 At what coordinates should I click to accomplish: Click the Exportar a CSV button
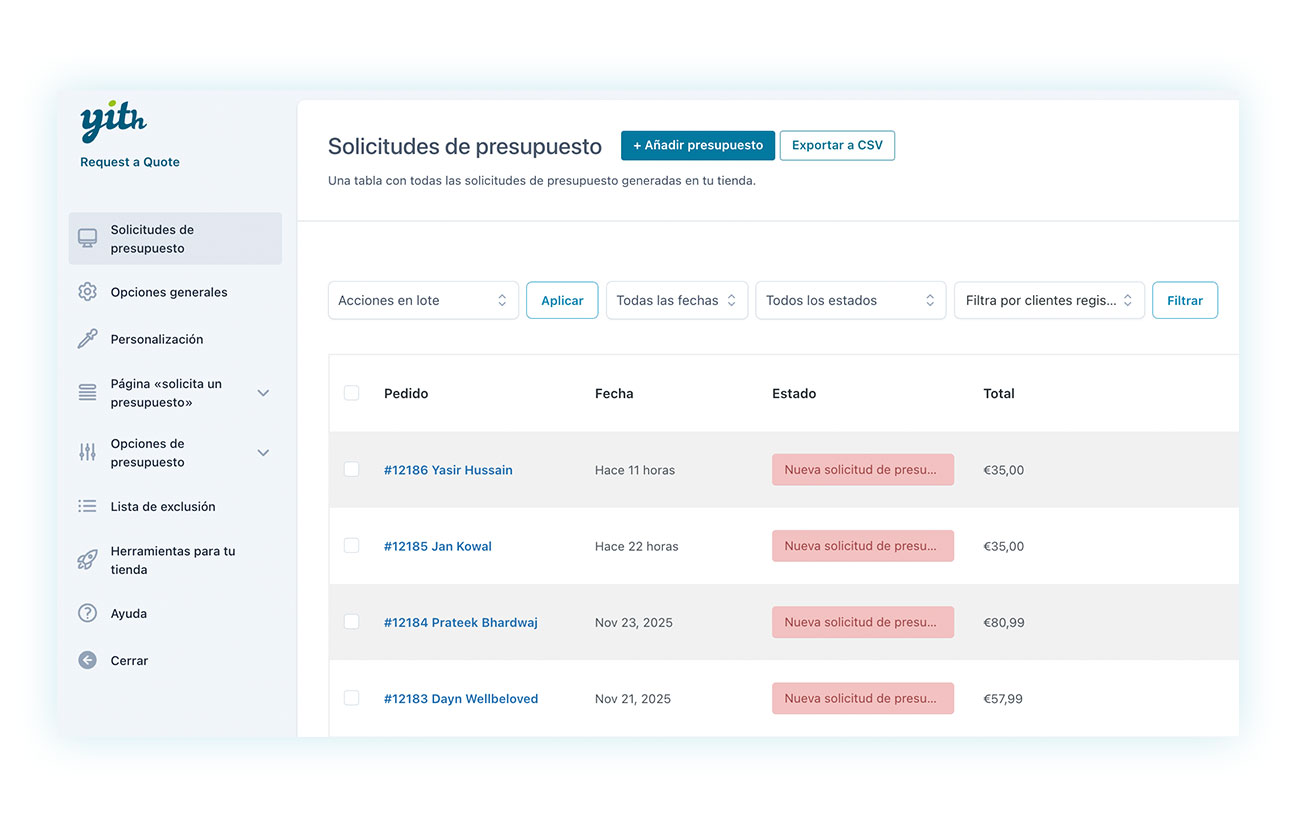coord(837,146)
